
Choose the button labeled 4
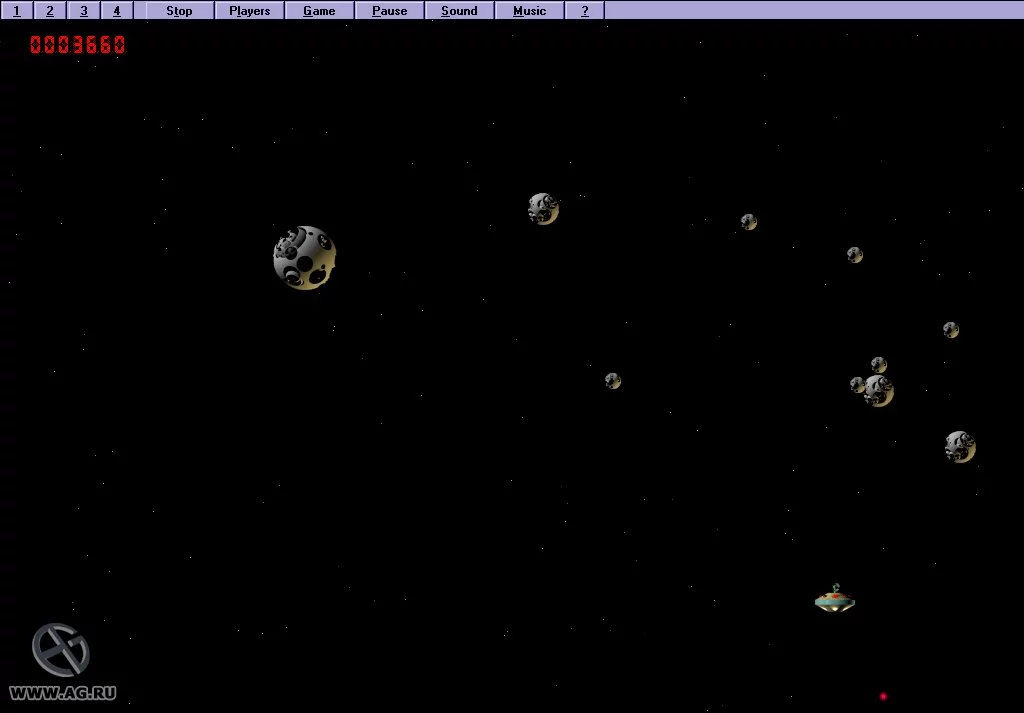pyautogui.click(x=117, y=10)
